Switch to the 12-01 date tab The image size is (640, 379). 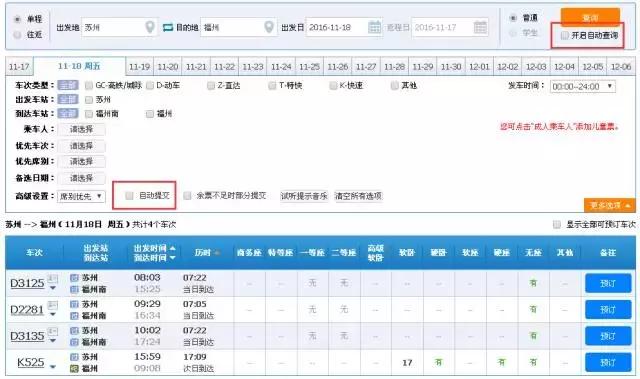coord(479,66)
